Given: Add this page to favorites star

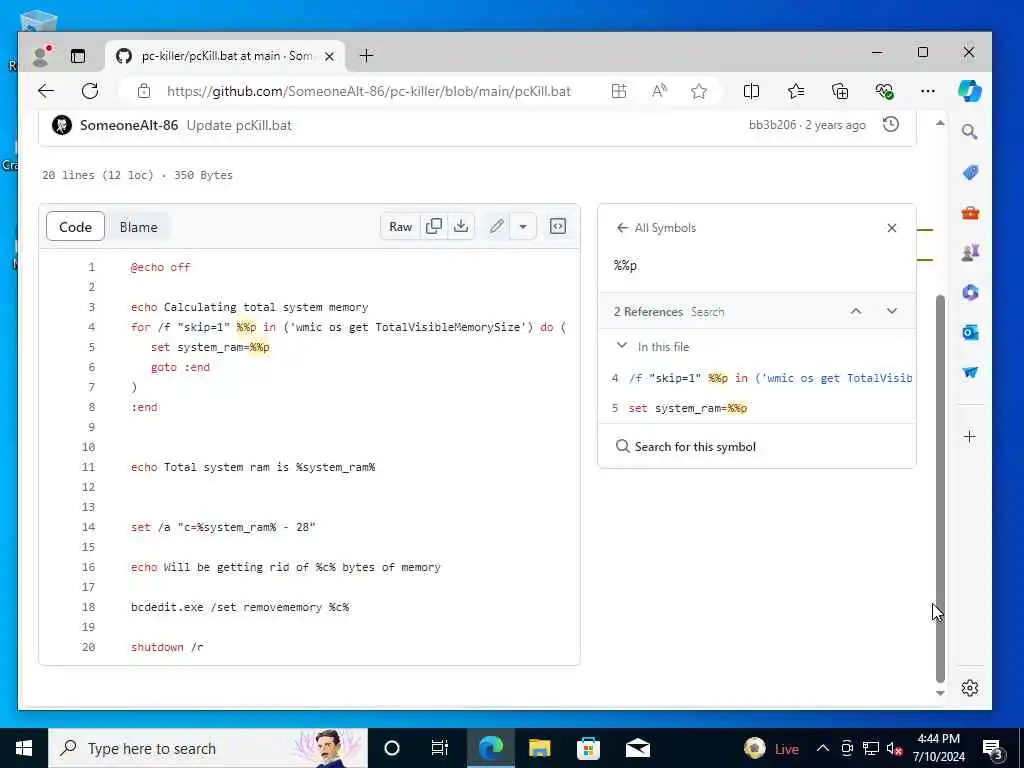Looking at the screenshot, I should tap(699, 91).
